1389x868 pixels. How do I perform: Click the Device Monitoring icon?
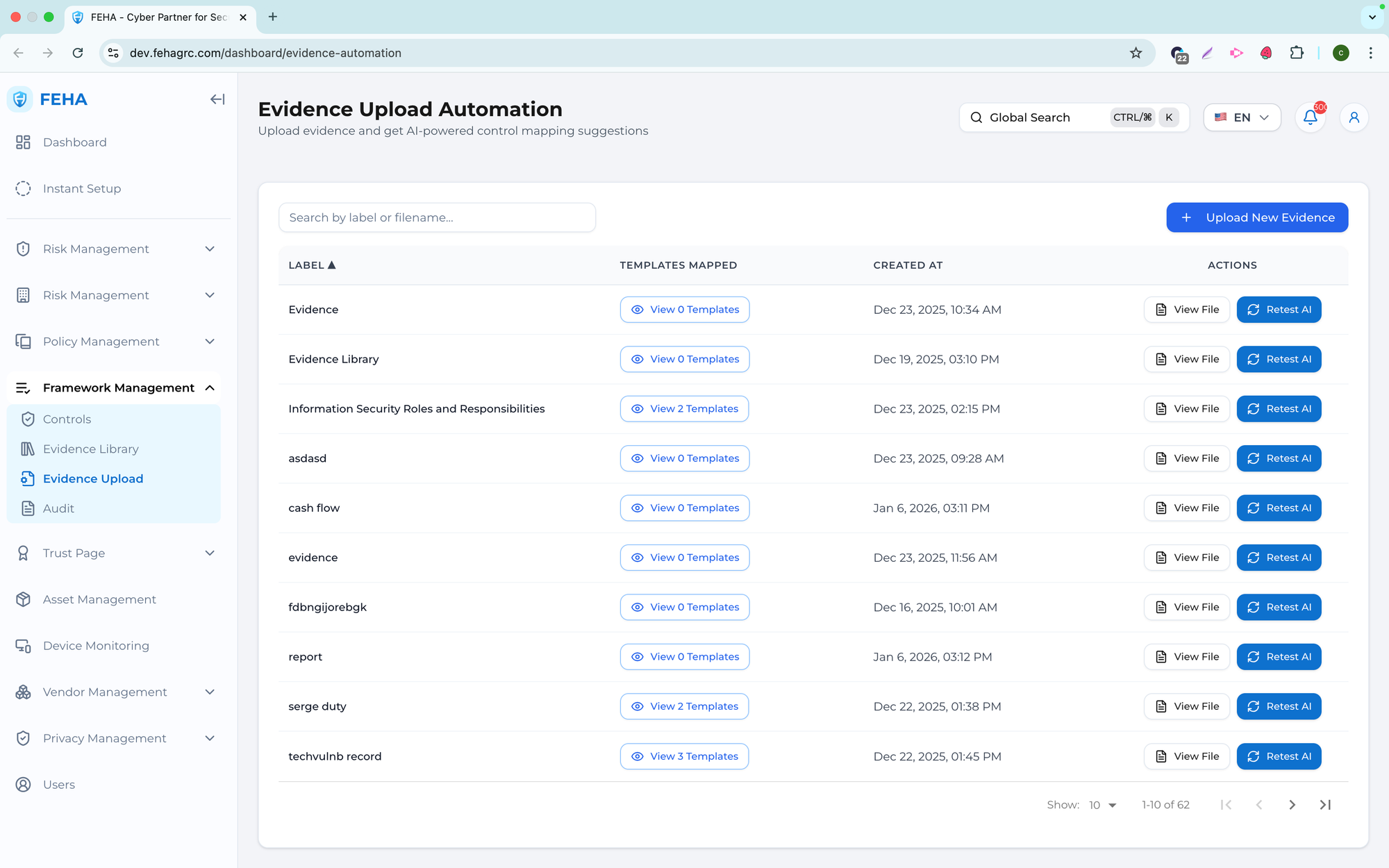[x=23, y=646]
